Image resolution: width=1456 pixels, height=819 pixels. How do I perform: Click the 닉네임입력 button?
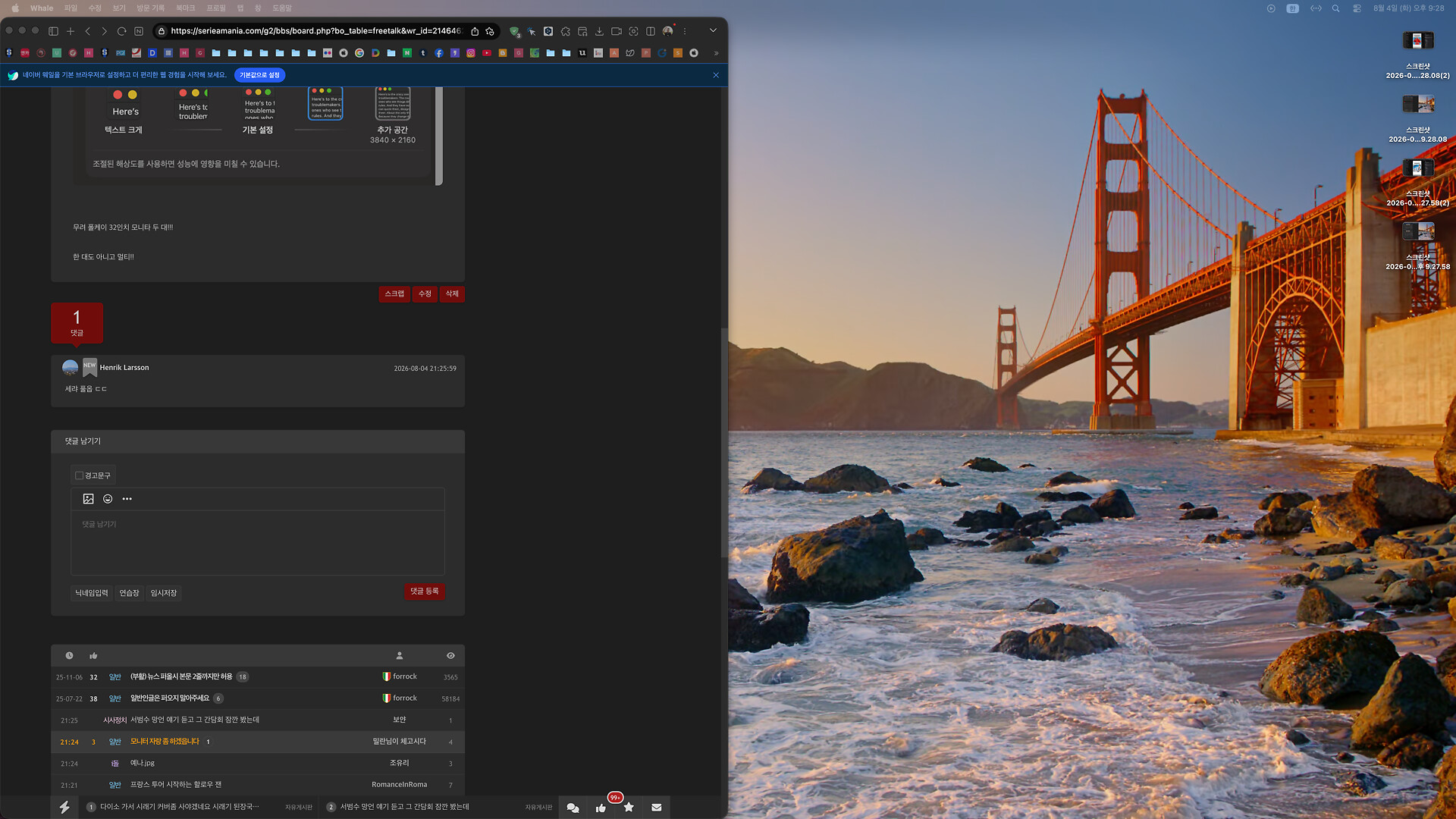92,593
